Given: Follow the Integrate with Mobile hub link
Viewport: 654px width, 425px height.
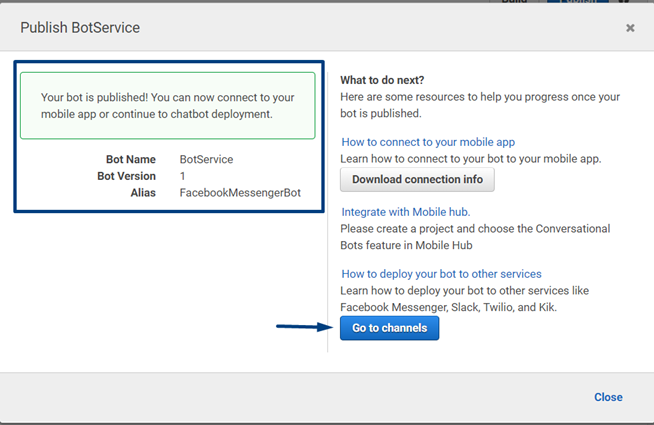Looking at the screenshot, I should 405,212.
